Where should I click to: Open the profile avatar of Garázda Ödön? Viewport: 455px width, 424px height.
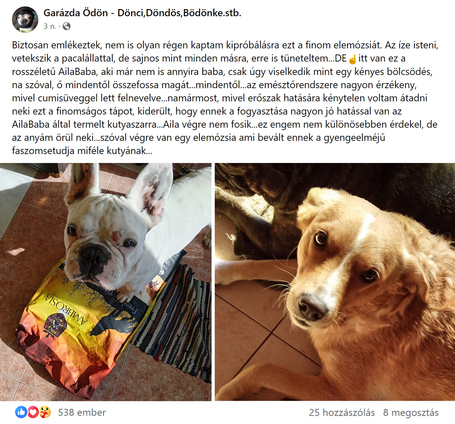(x=25, y=19)
